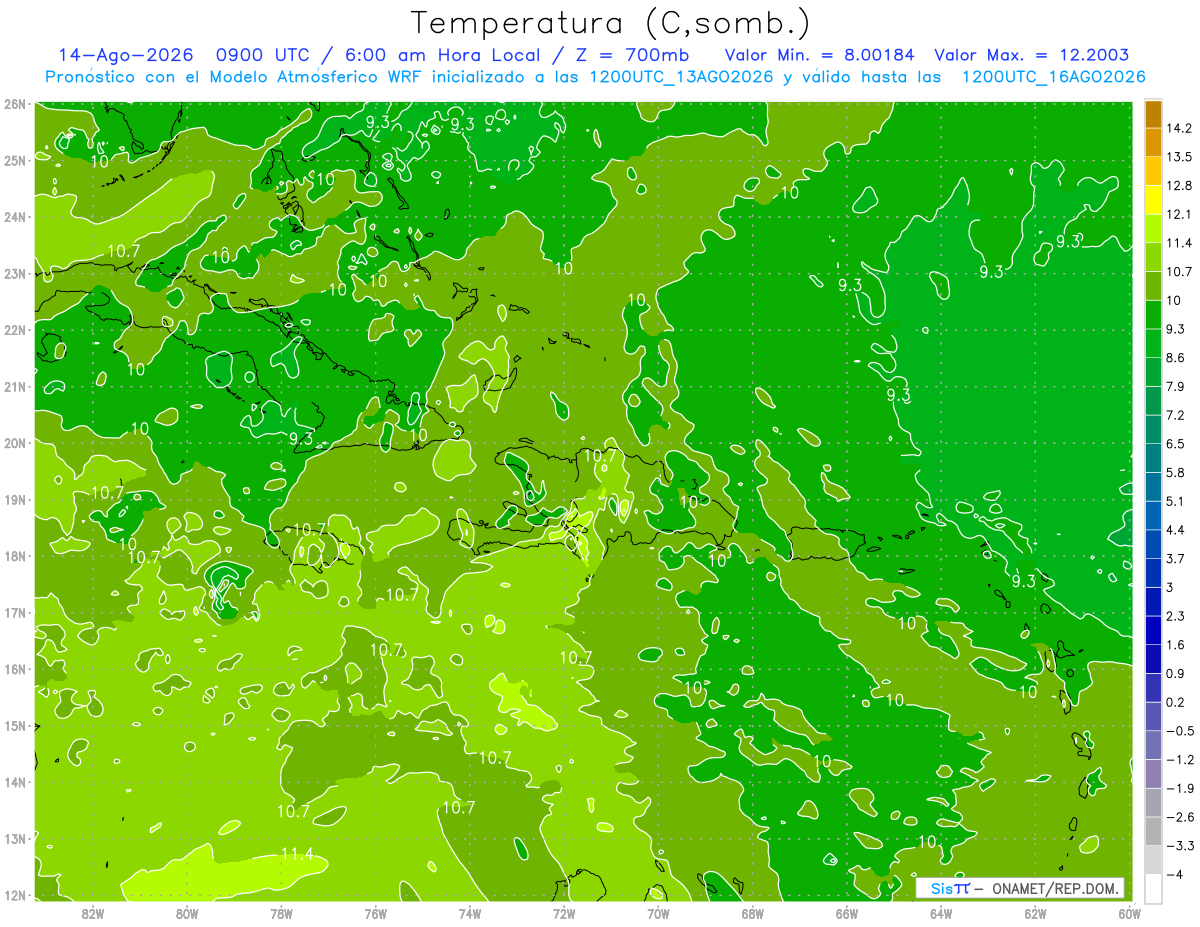Click the "19N" latitude axis label
The height and width of the screenshot is (927, 1200).
pyautogui.click(x=15, y=499)
